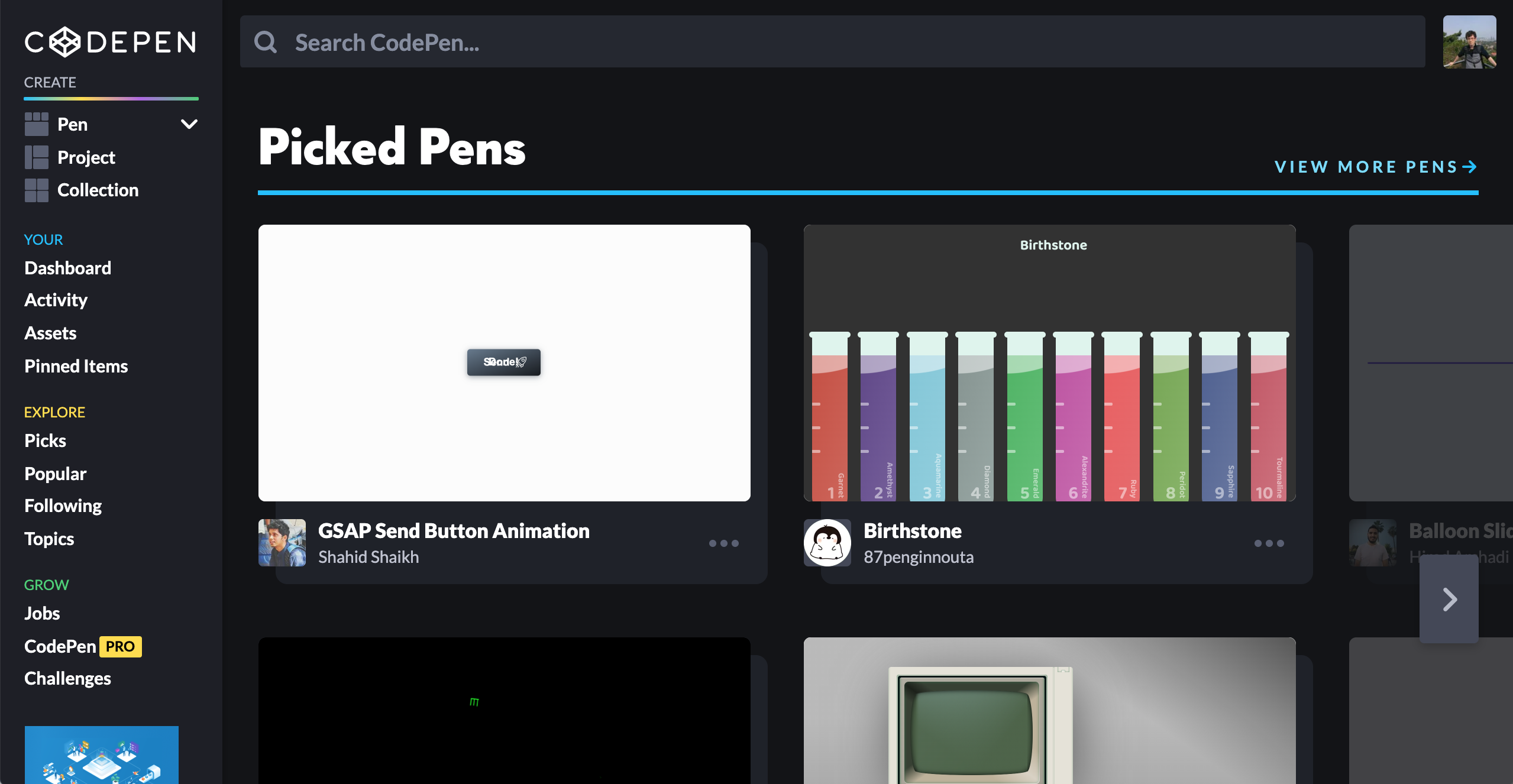The width and height of the screenshot is (1513, 784).
Task: Click Shahid Shaikh's profile avatar
Action: [x=281, y=542]
